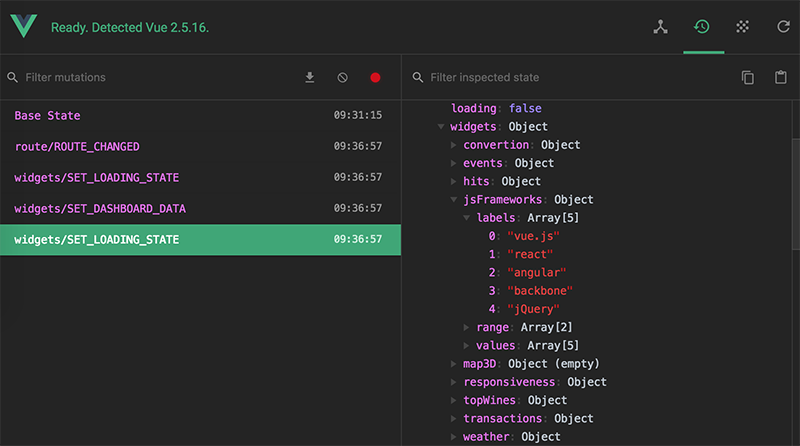Click the 09:31:15 timestamp

pos(358,115)
